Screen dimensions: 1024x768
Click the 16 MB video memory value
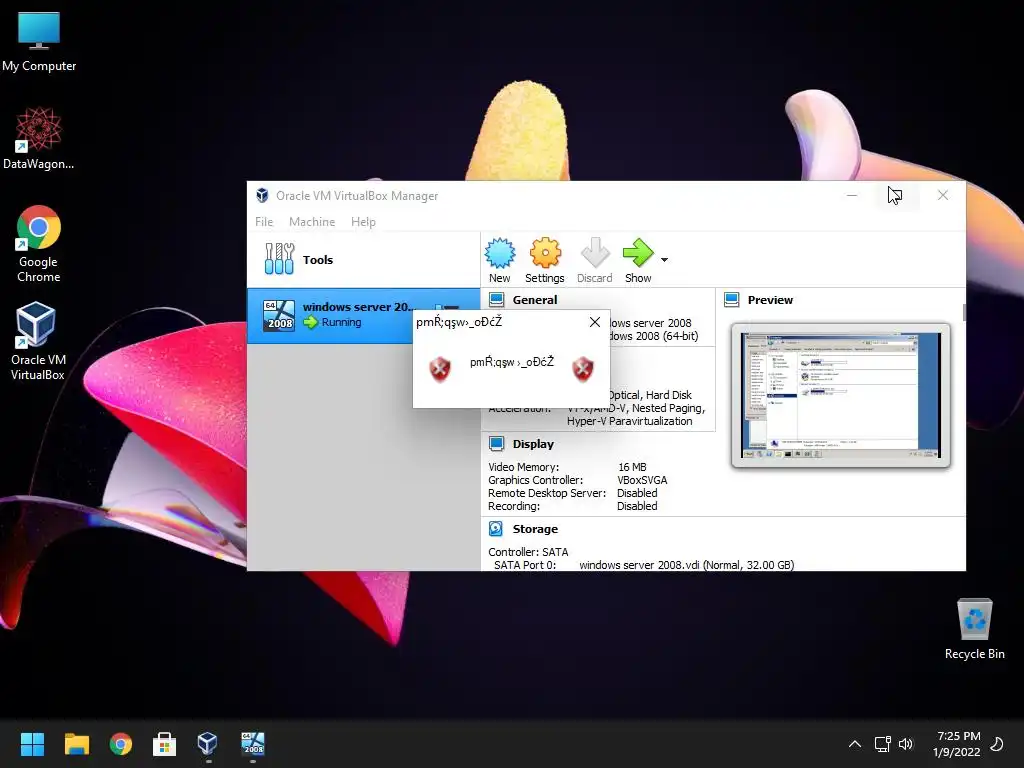coord(632,467)
